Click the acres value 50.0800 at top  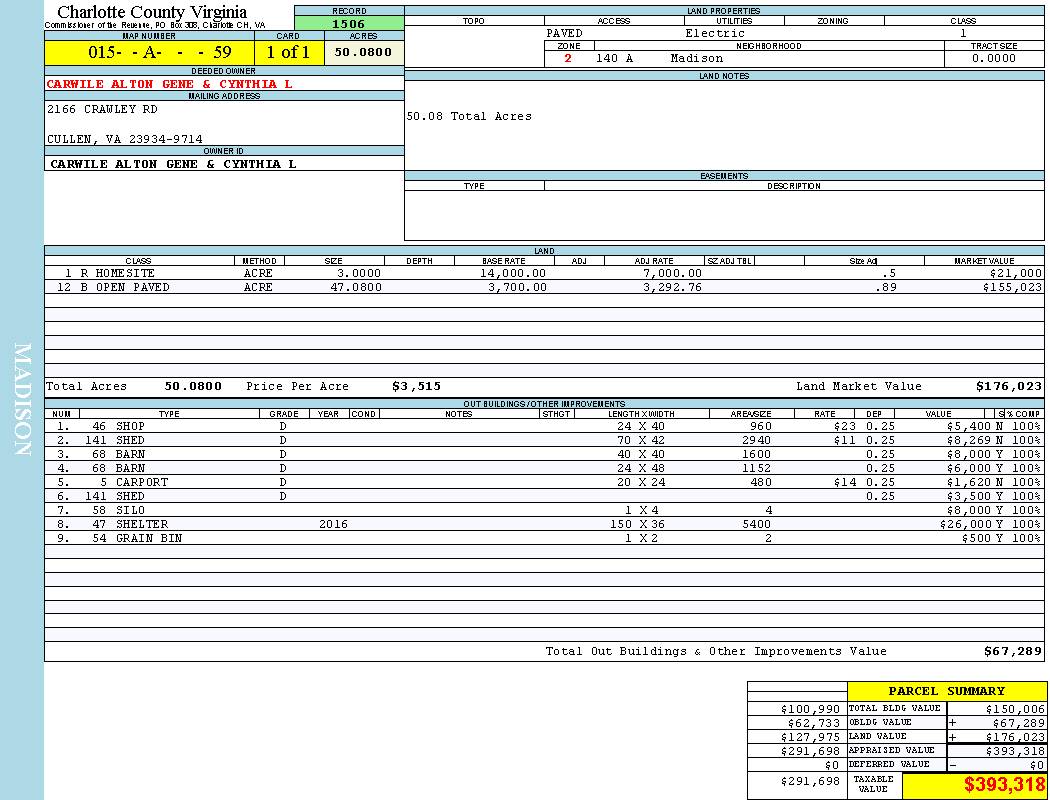click(x=363, y=52)
